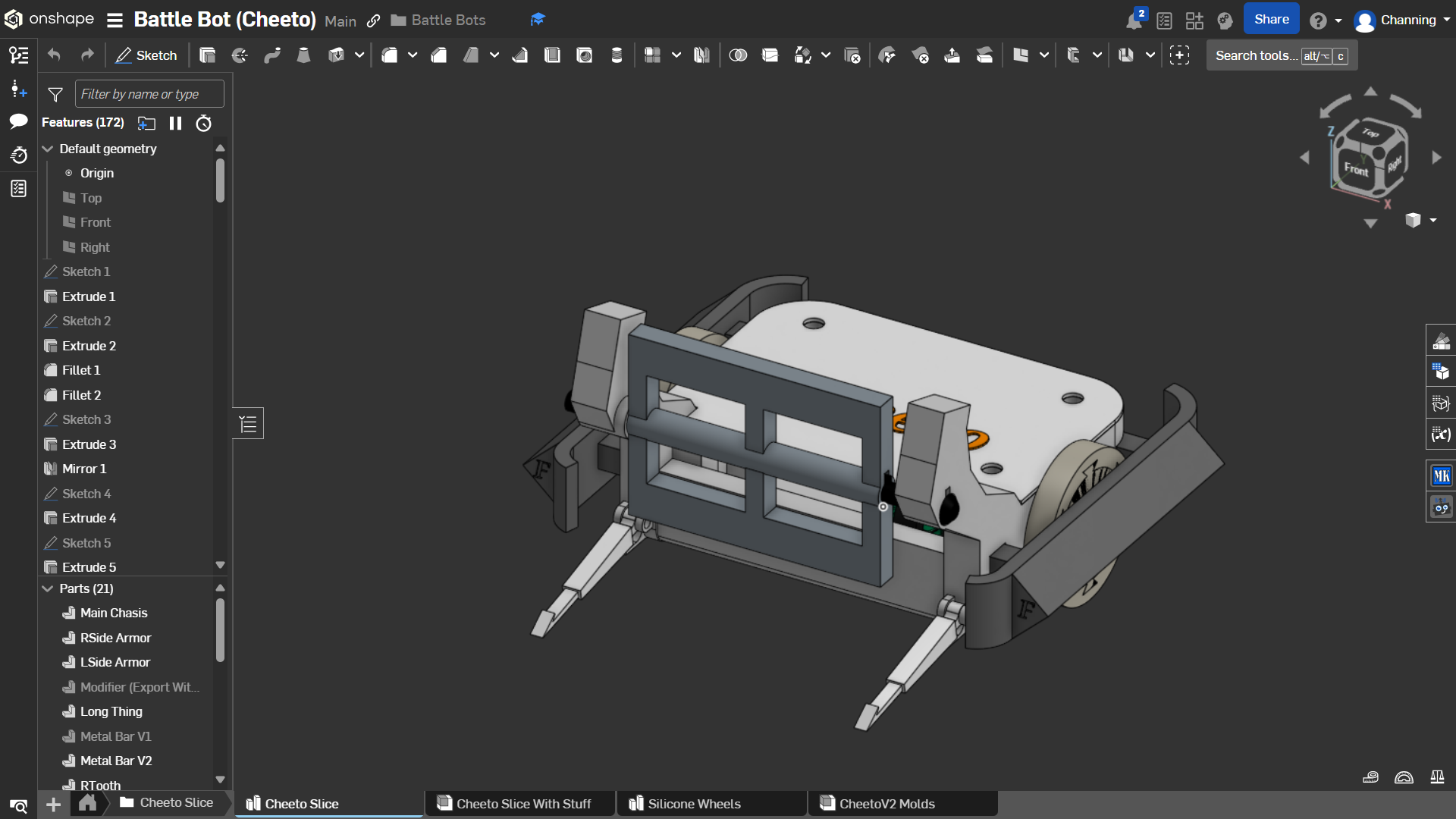Select the Hole tool
This screenshot has height=819, width=1456.
click(x=585, y=55)
